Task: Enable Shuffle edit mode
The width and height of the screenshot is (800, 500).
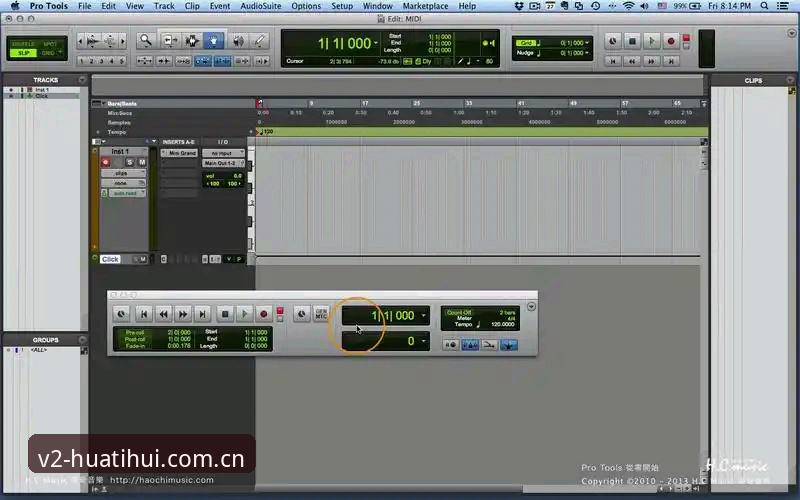Action: click(23, 44)
